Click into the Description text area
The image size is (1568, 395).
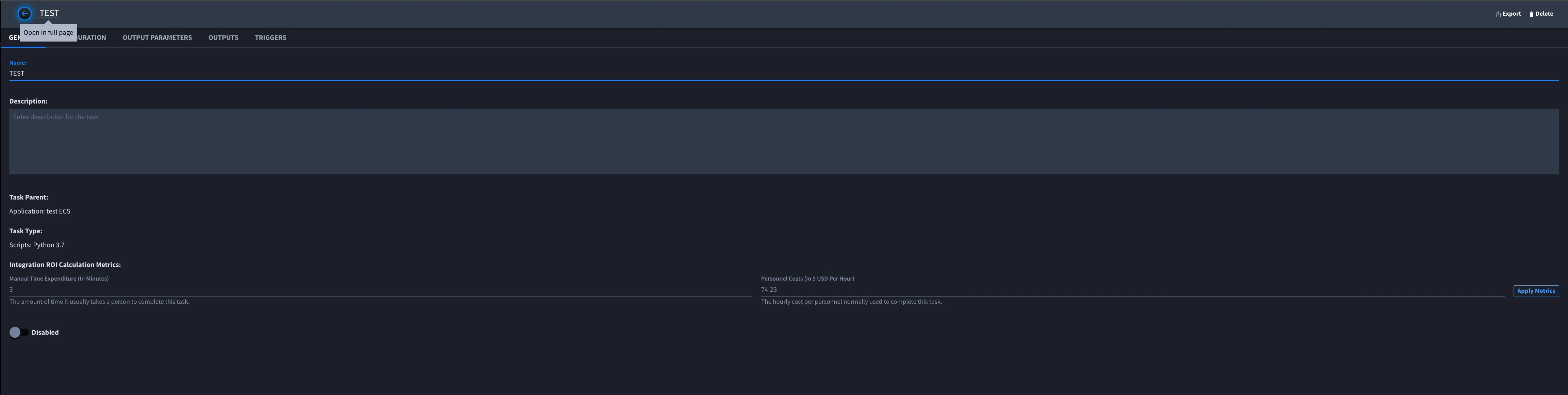(784, 141)
